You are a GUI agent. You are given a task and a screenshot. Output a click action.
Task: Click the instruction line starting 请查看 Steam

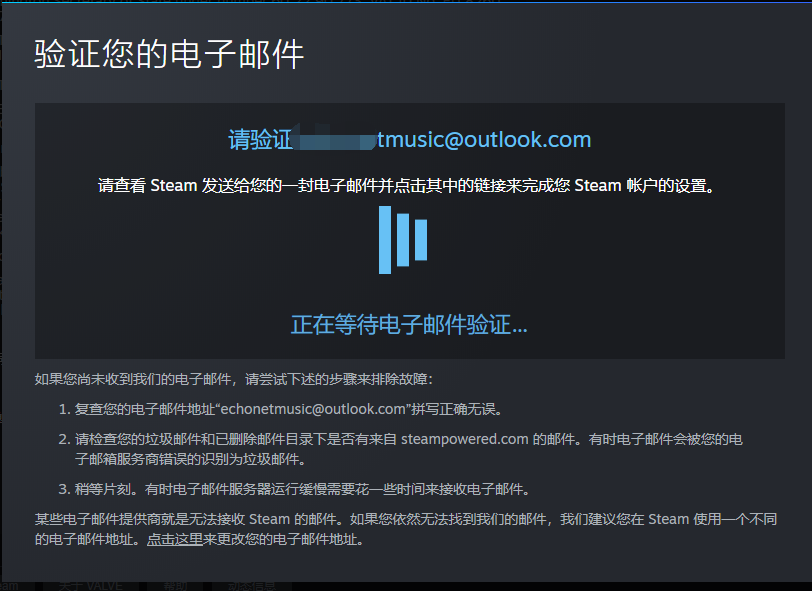pos(407,185)
